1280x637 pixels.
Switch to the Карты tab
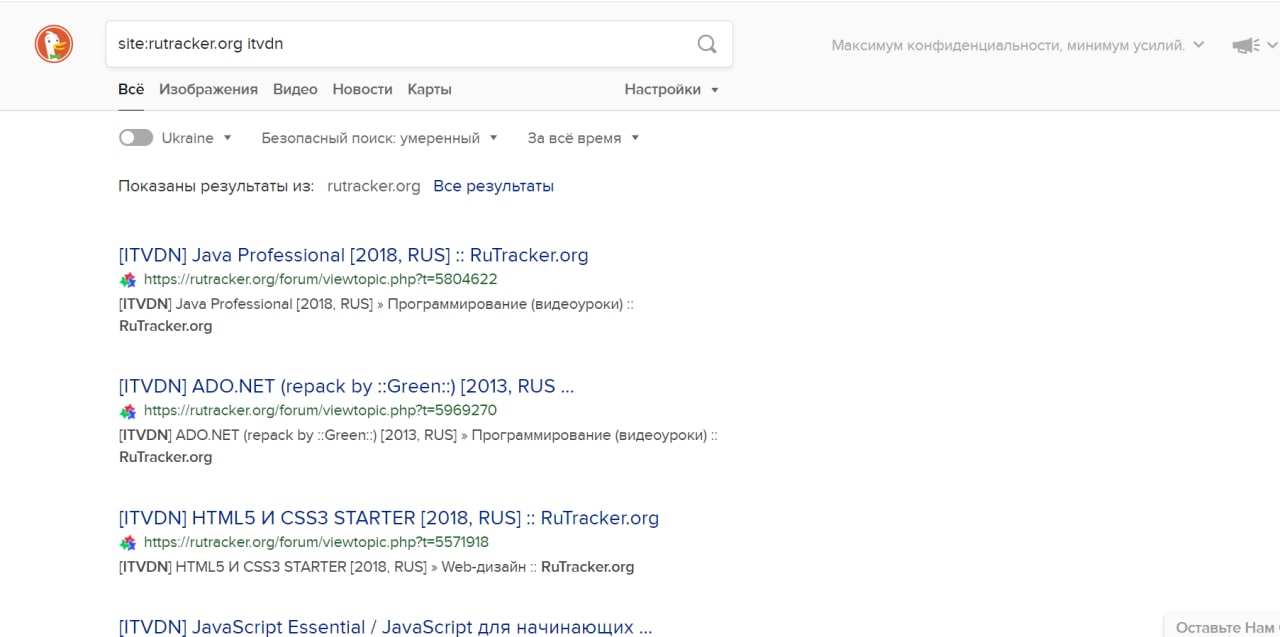[429, 89]
